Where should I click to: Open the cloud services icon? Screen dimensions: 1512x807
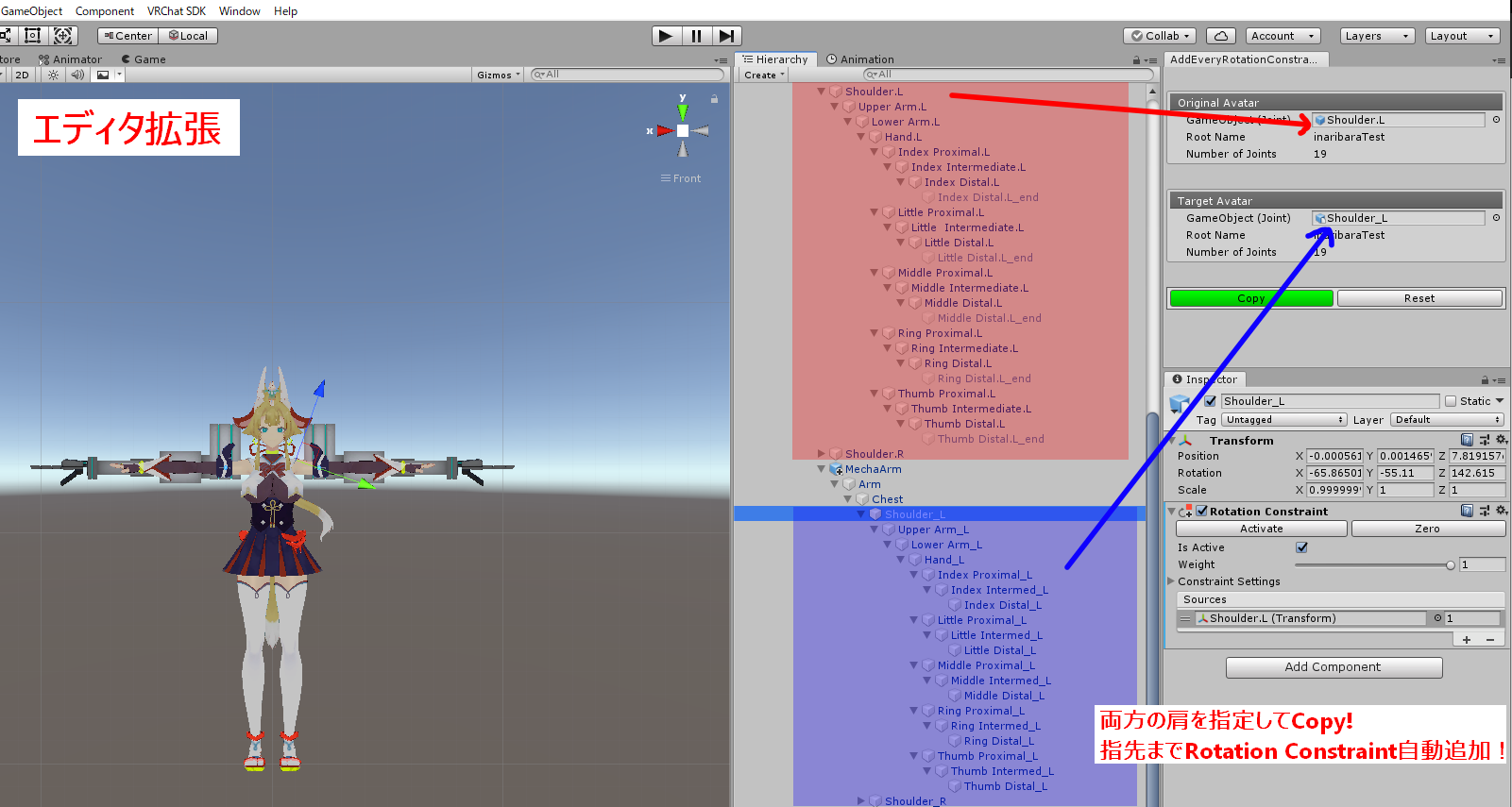1221,36
